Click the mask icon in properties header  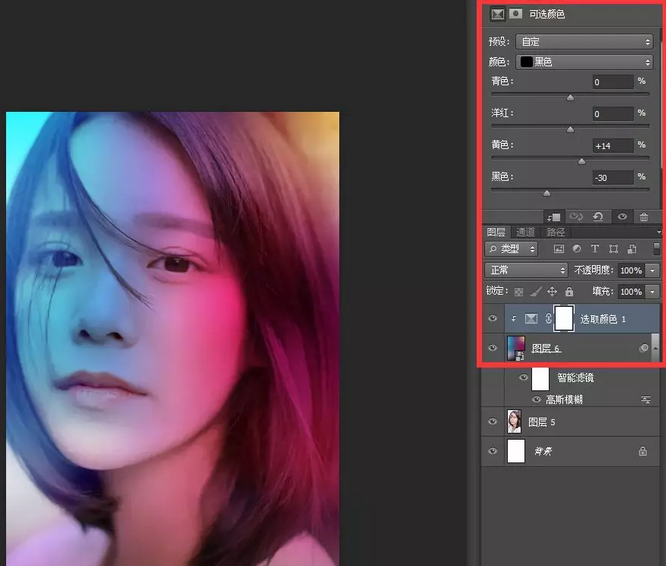pos(515,15)
